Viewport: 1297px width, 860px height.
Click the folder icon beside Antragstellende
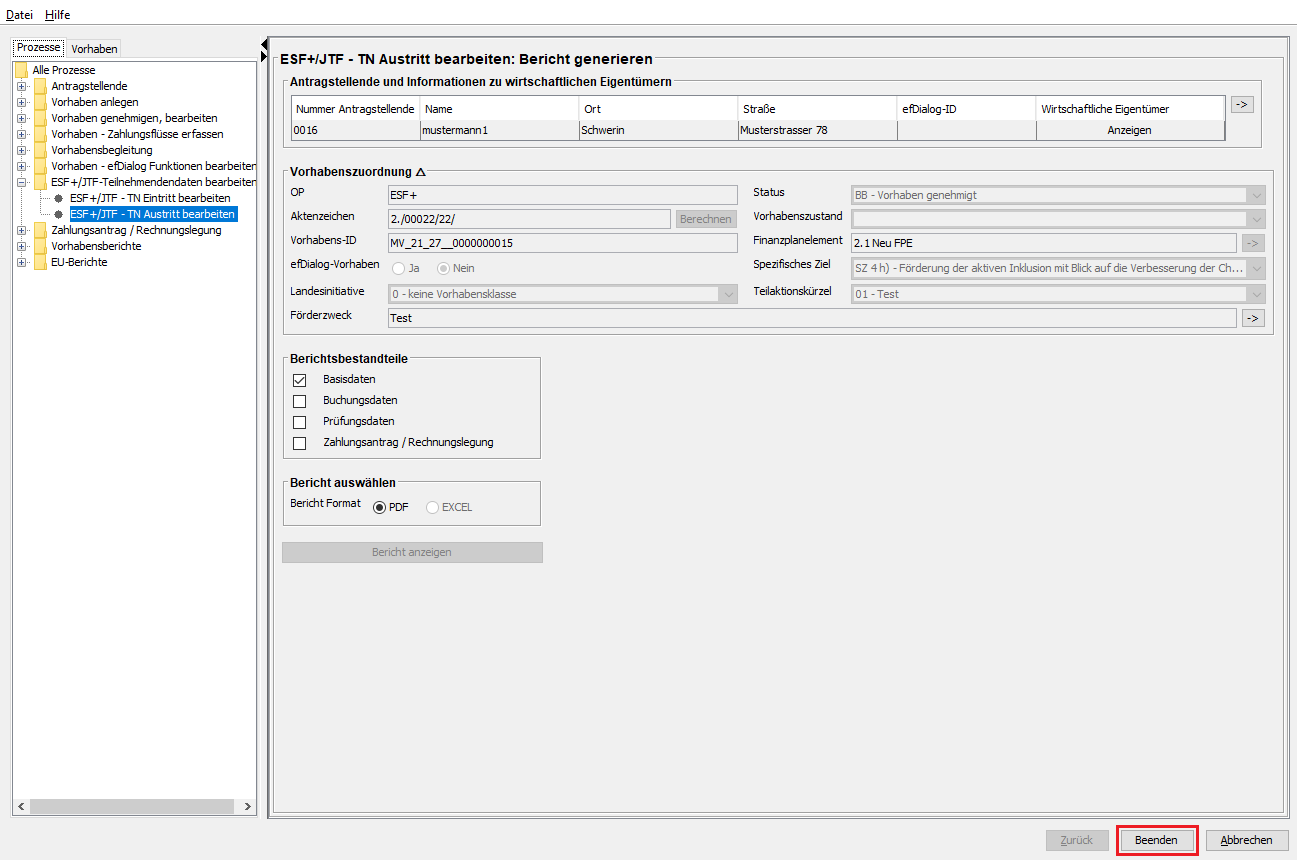point(40,86)
